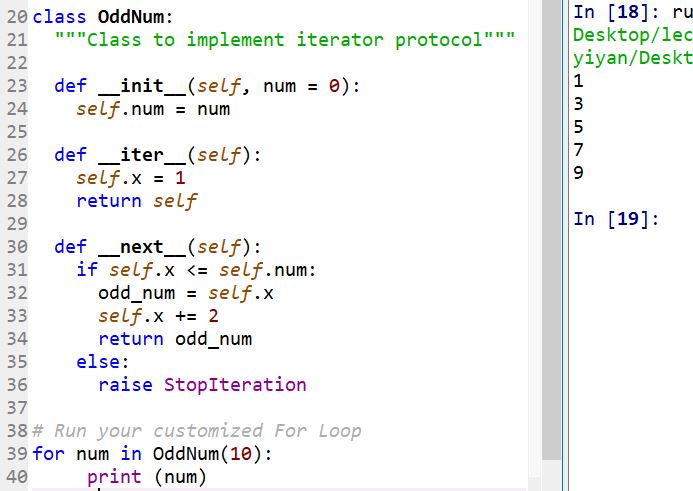Click line number 20 in the gutter
Screen dimensions: 693x491
(15, 18)
